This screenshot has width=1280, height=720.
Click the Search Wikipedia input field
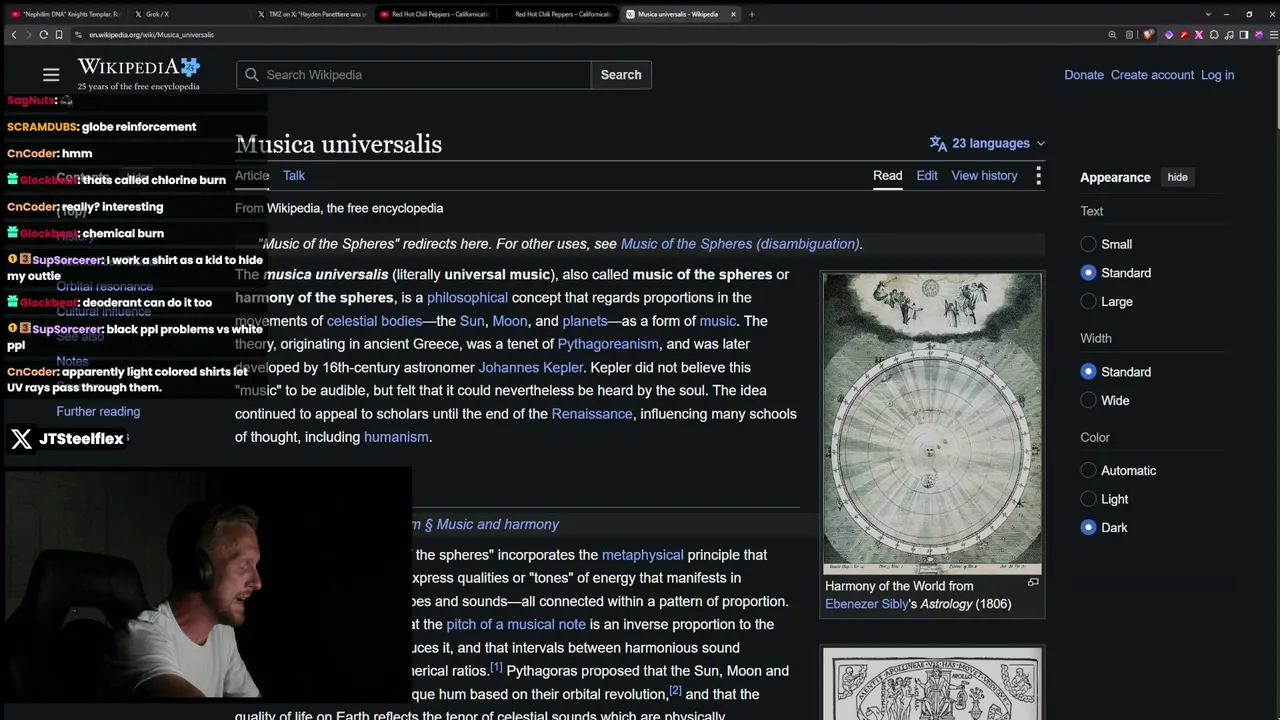point(414,75)
